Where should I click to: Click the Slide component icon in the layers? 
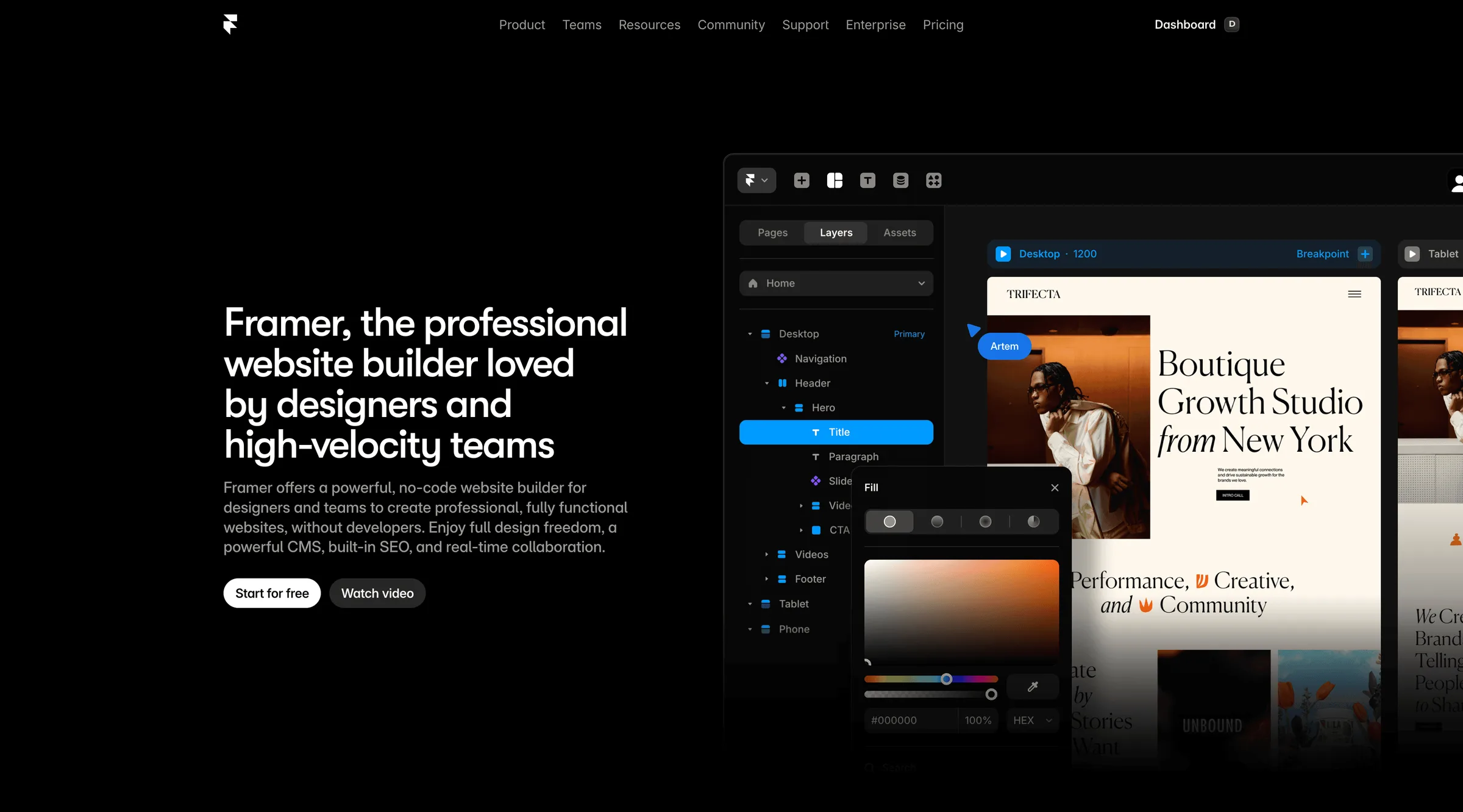point(816,481)
